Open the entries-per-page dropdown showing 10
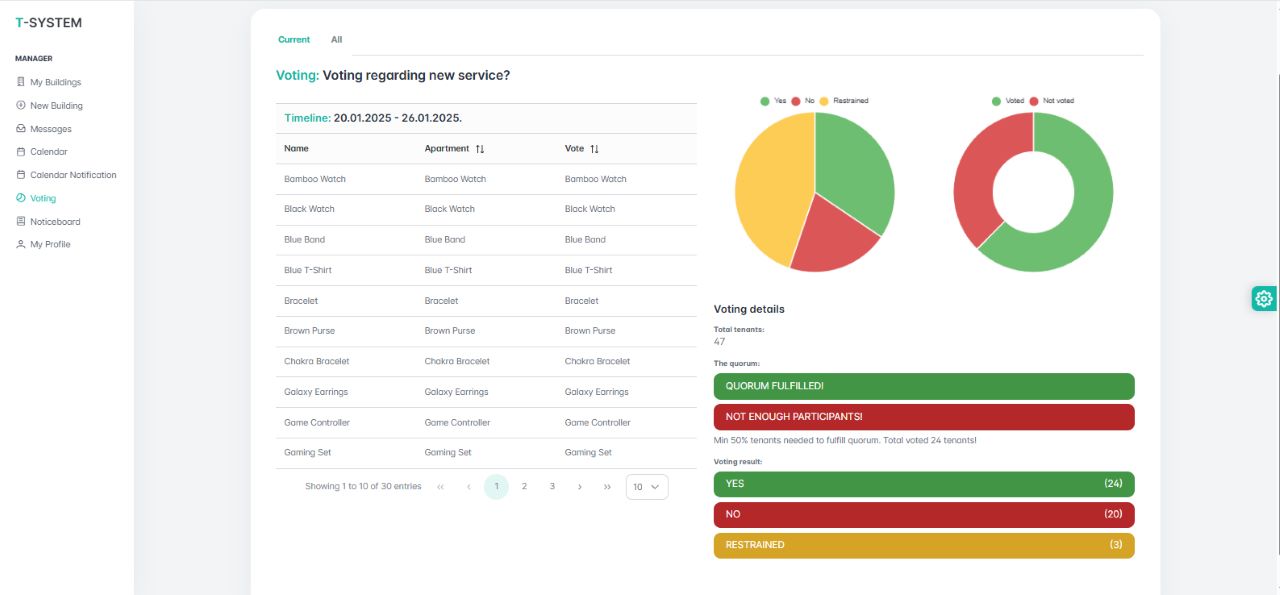 (645, 486)
